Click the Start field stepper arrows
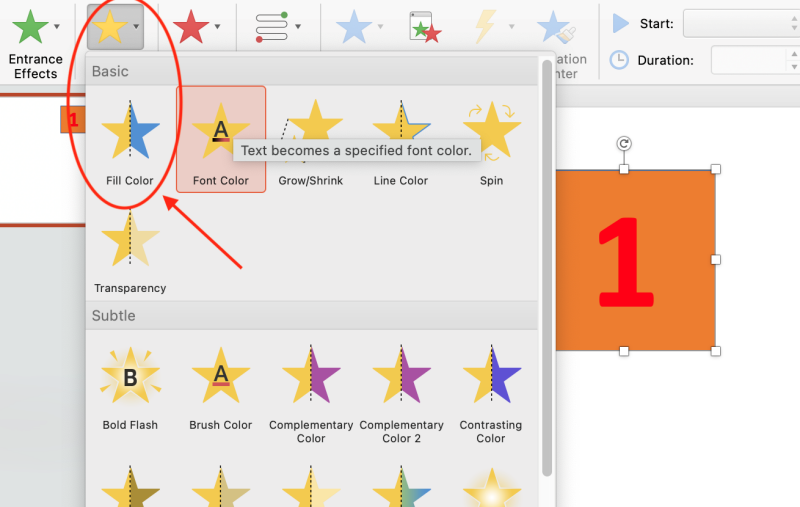 coord(794,23)
